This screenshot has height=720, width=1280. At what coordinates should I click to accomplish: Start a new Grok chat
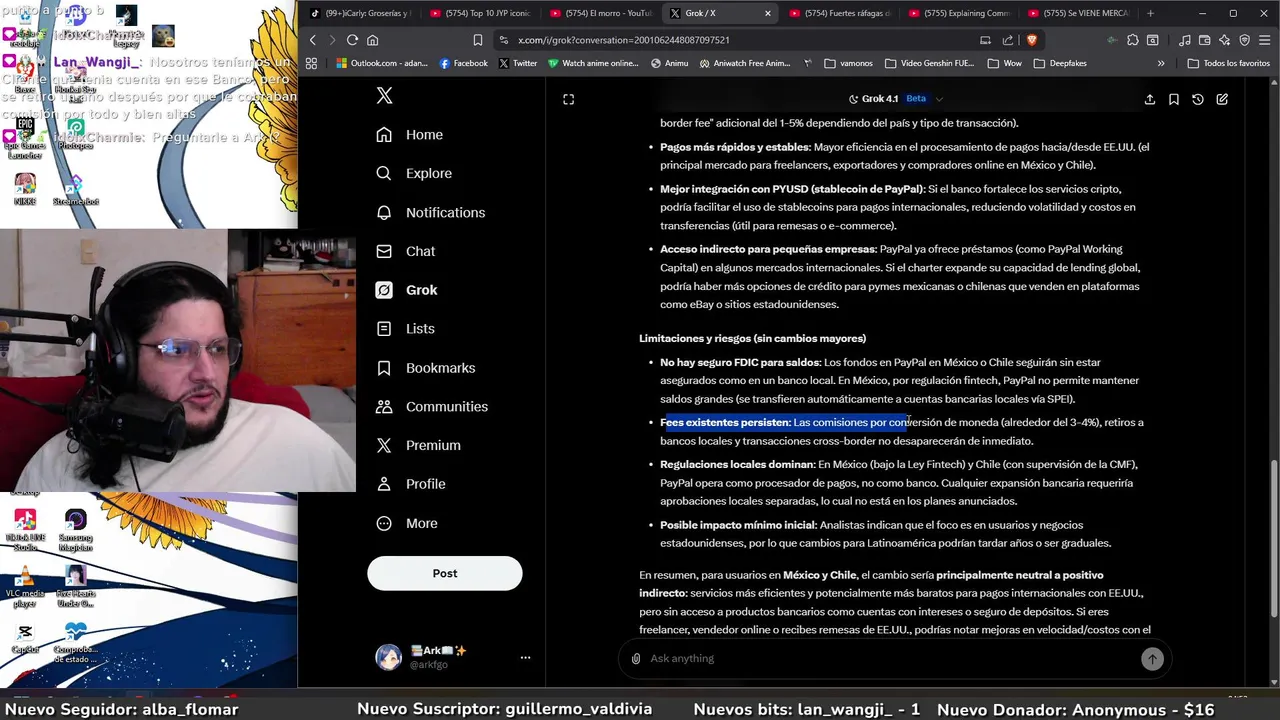(1222, 99)
